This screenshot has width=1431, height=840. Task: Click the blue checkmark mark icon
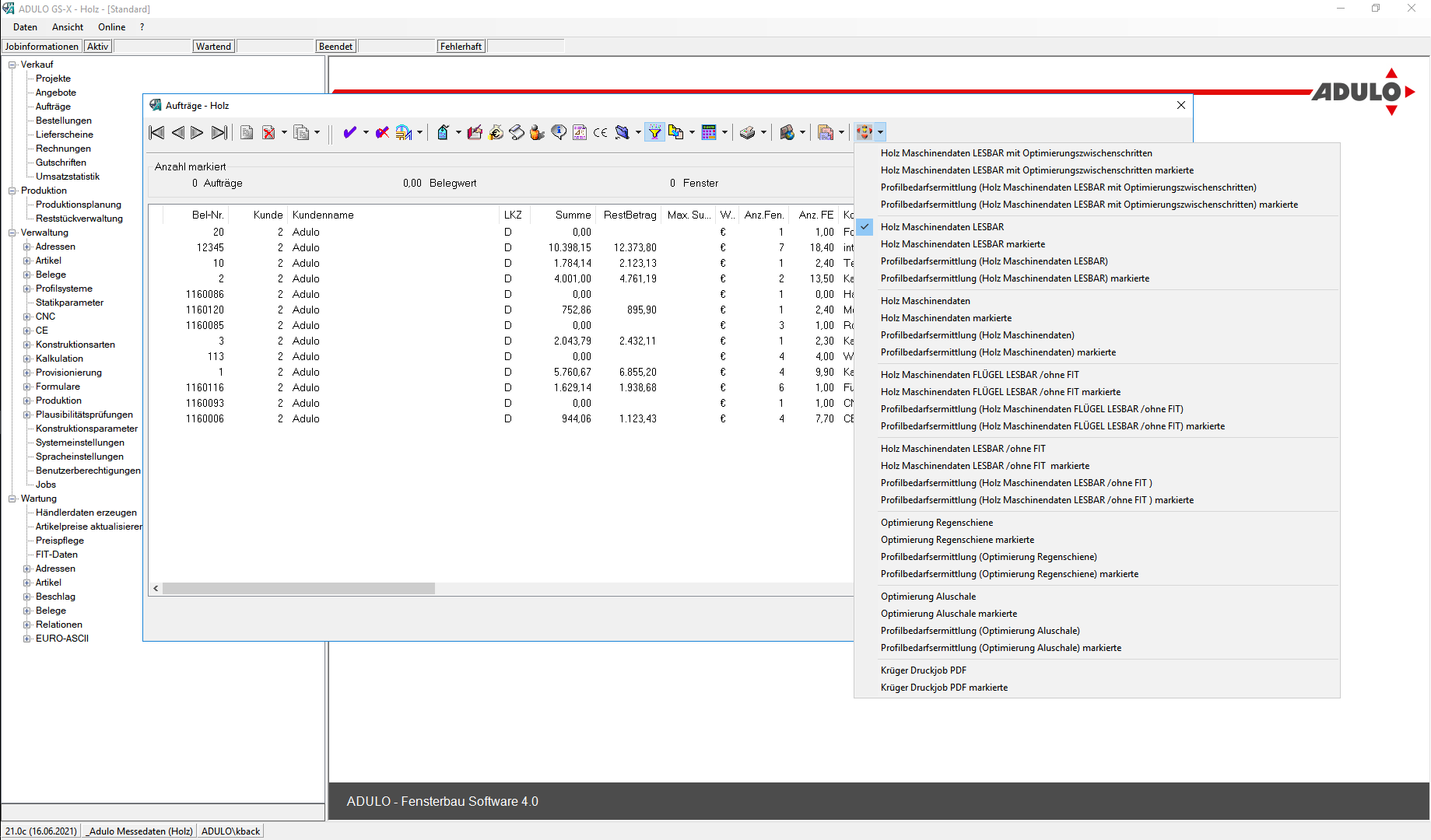349,133
